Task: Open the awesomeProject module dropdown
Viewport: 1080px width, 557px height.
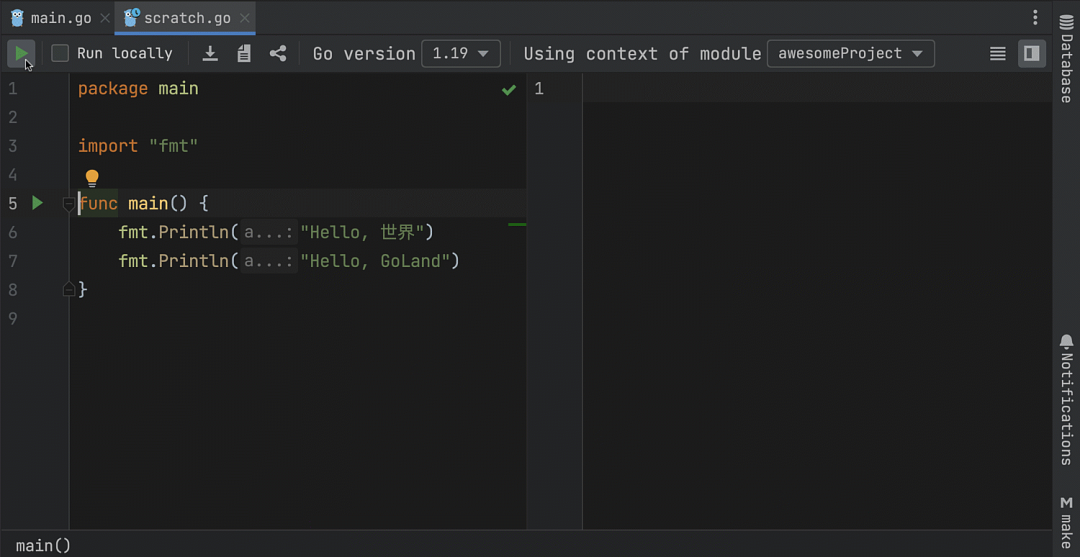Action: coord(850,53)
